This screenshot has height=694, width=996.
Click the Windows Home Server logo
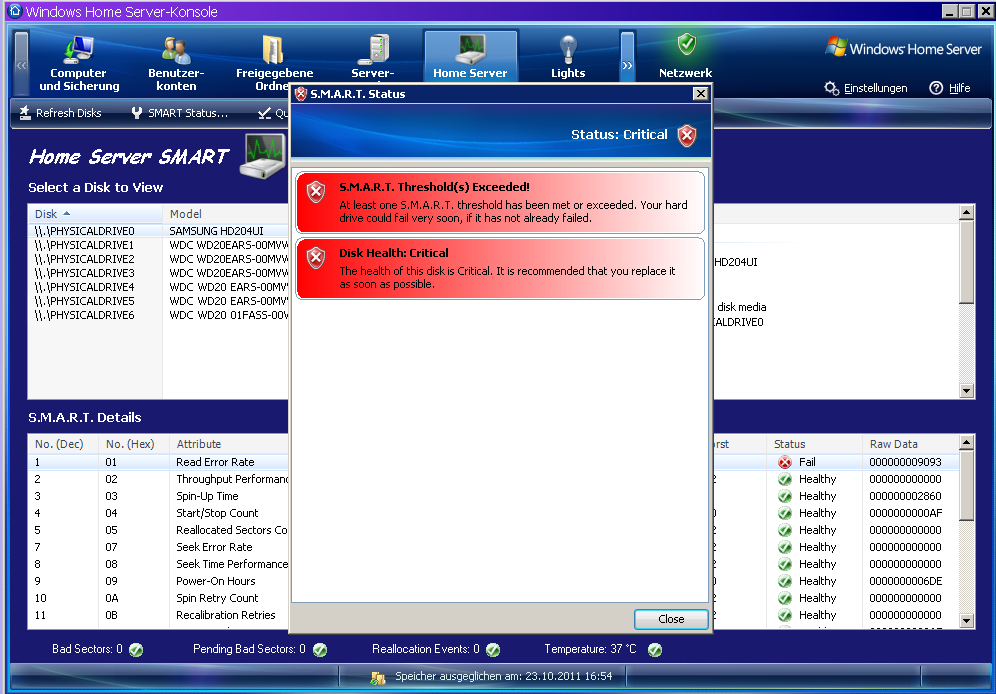click(x=904, y=48)
